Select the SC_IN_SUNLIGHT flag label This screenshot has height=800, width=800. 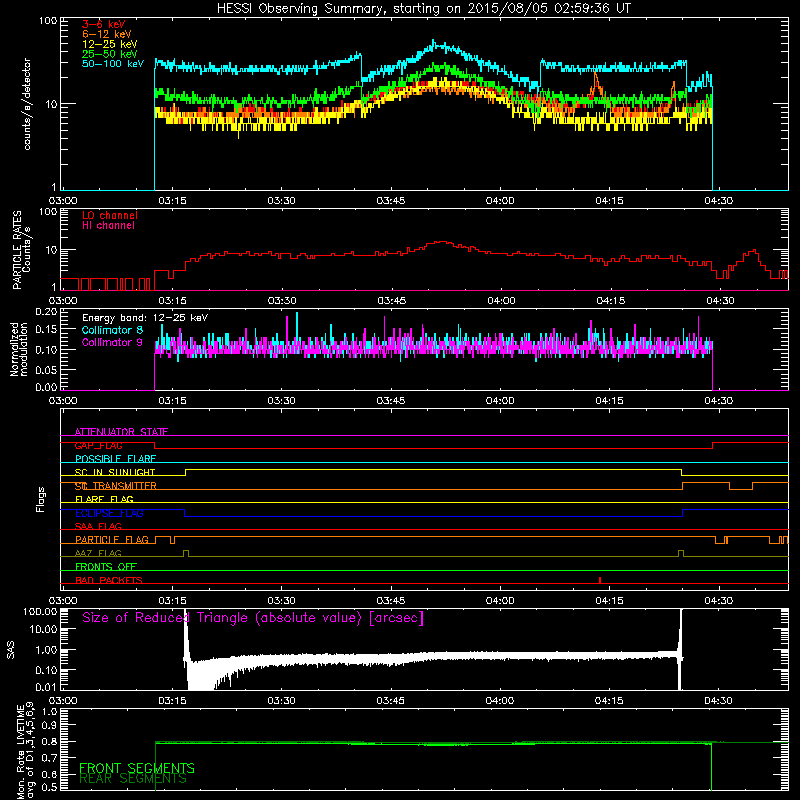click(115, 472)
